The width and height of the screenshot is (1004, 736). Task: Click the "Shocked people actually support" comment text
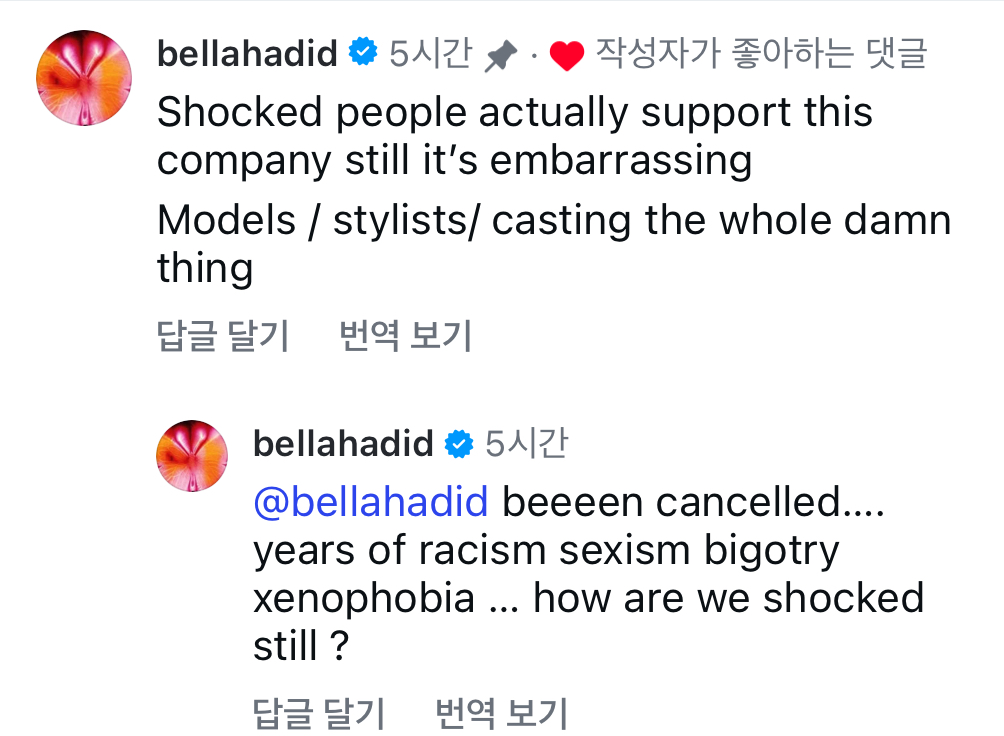point(515,112)
